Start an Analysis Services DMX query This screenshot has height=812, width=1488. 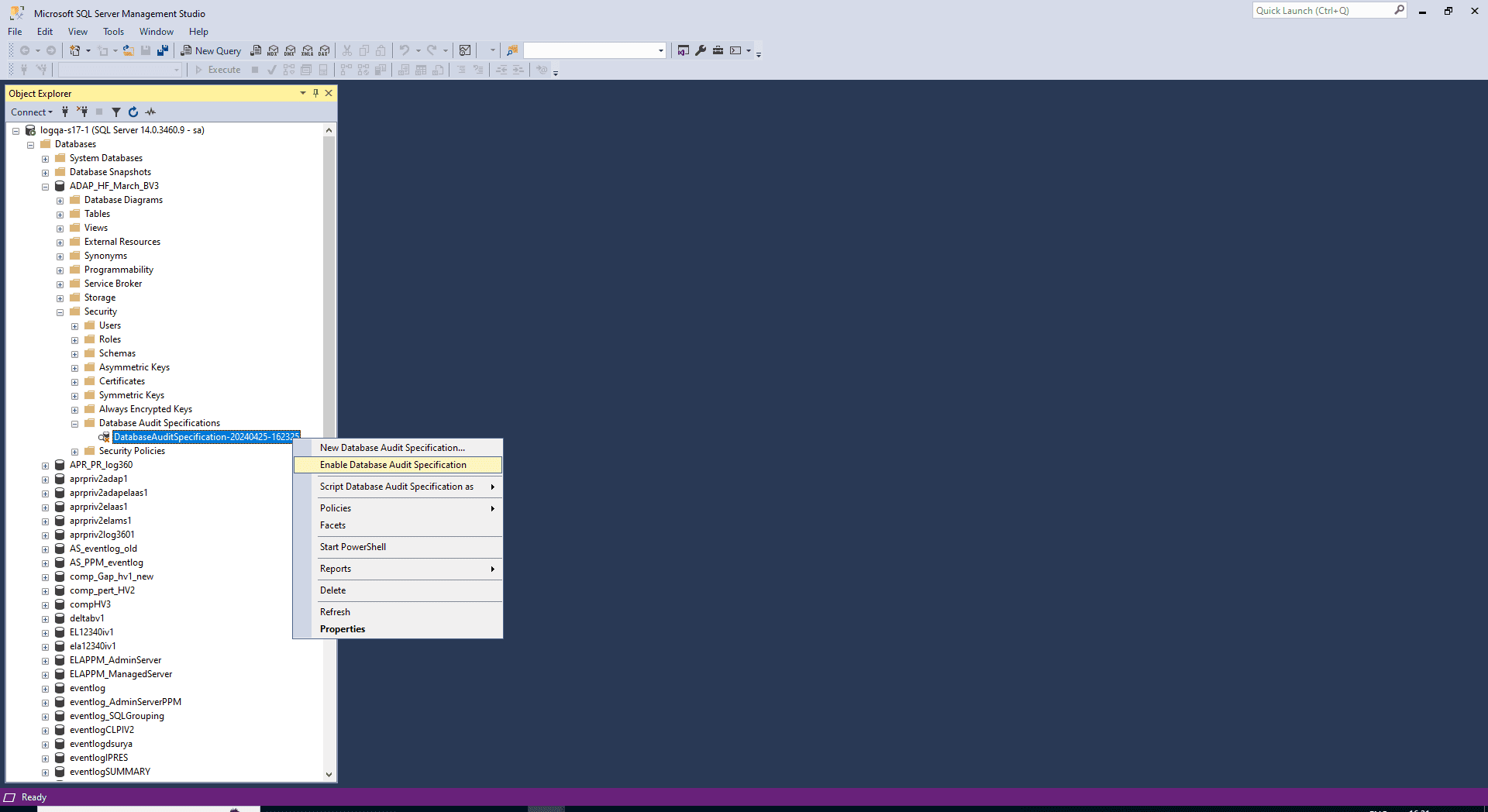[290, 50]
